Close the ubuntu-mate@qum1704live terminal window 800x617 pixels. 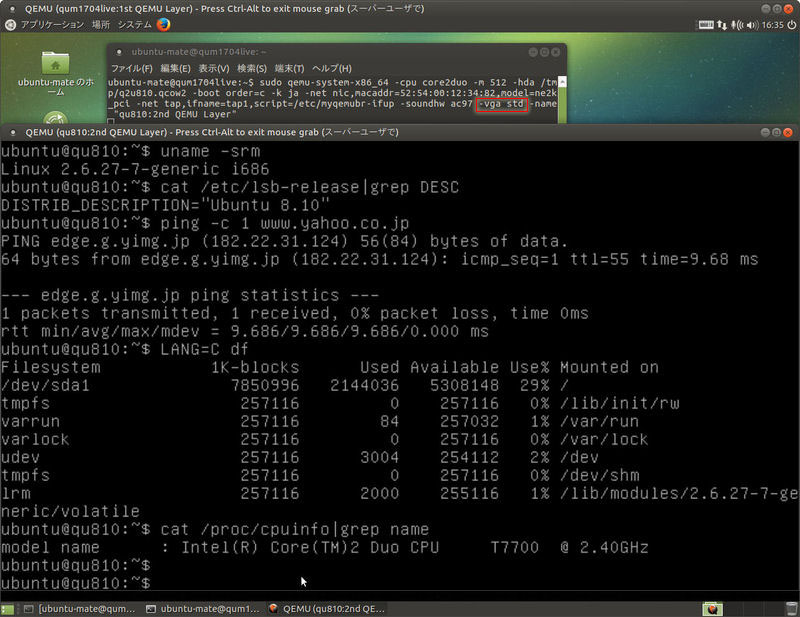click(x=556, y=52)
